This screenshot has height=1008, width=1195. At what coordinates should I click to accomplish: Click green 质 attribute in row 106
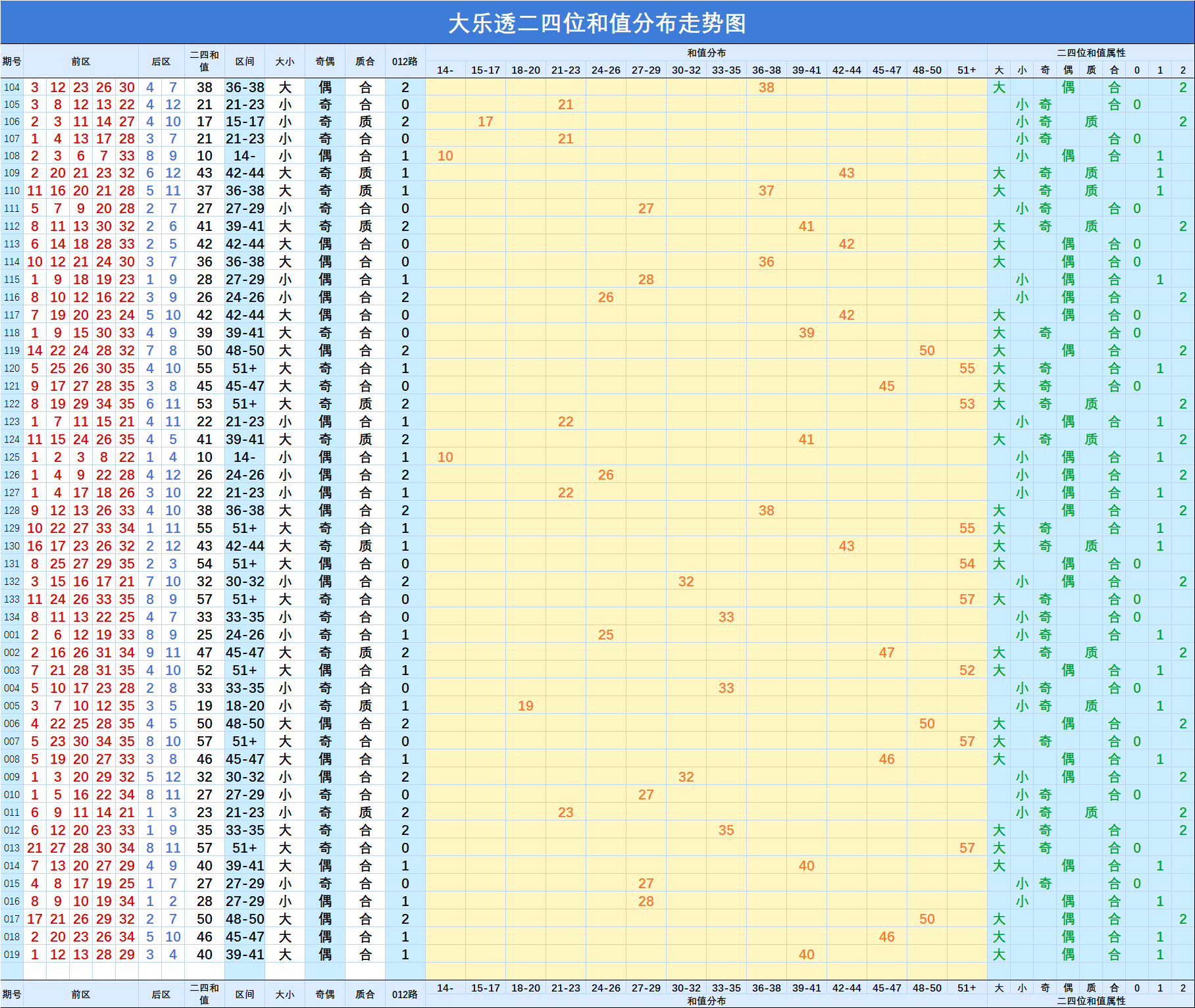[1091, 122]
